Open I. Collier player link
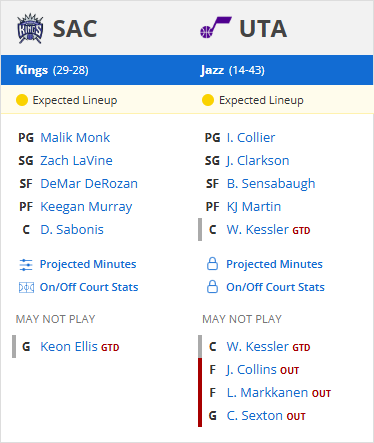Image resolution: width=374 pixels, height=443 pixels. pos(251,137)
